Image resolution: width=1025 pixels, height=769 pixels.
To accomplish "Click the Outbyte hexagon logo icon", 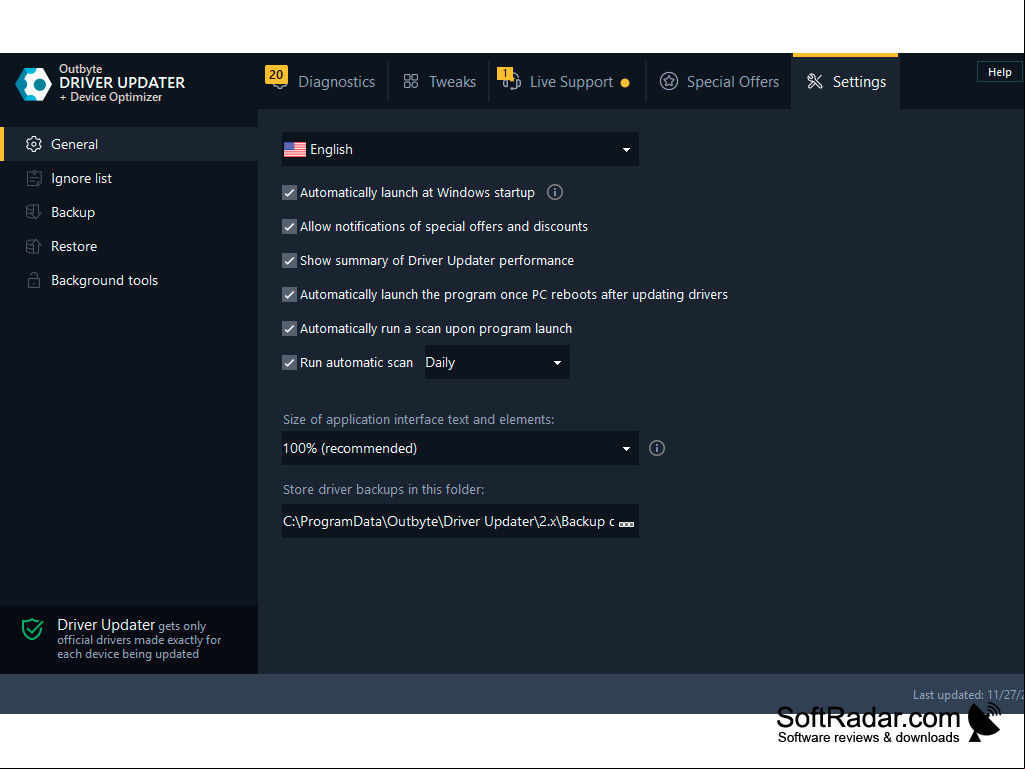I will [x=33, y=84].
